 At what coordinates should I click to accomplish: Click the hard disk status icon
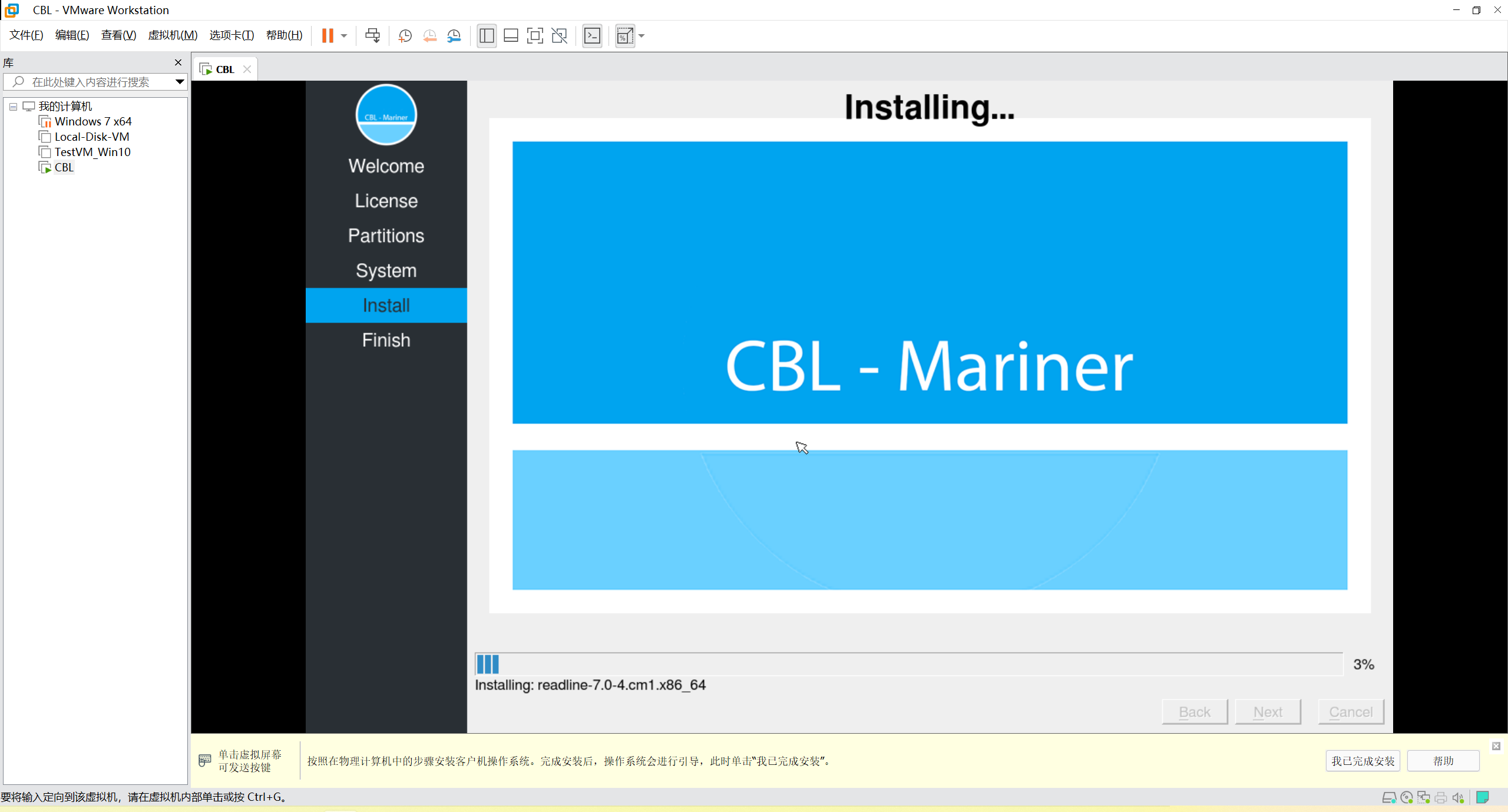pos(1389,797)
